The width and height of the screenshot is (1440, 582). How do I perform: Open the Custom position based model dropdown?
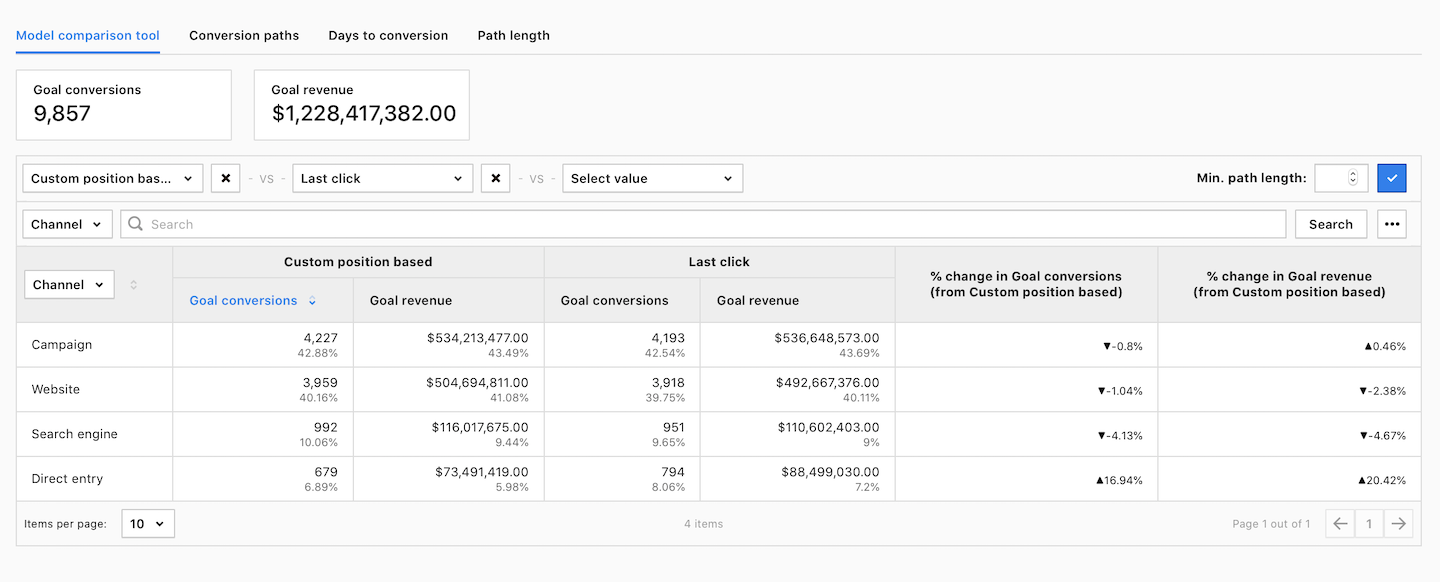(x=112, y=179)
